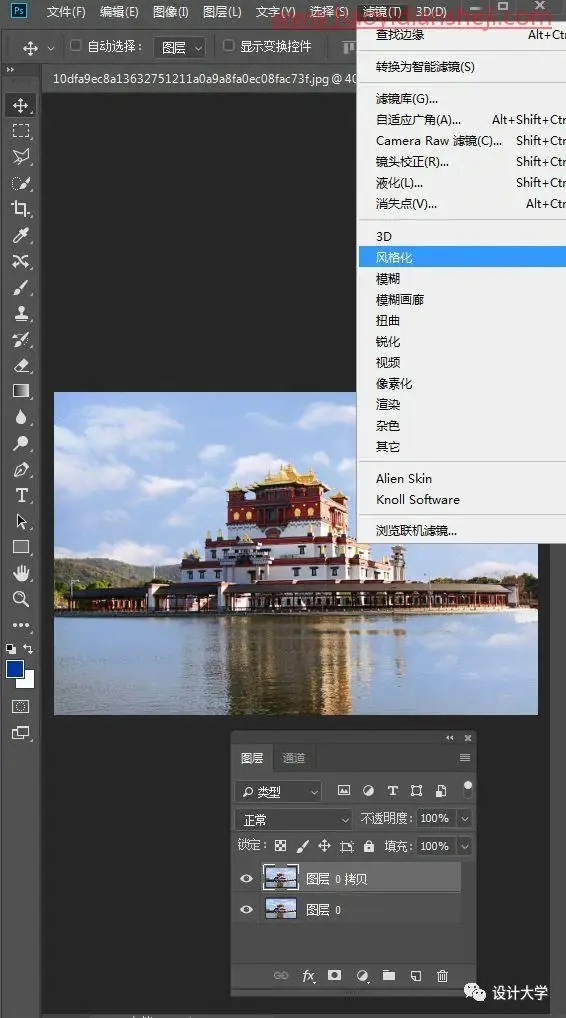The image size is (566, 1018).
Task: Select the Rectangular Marquee tool
Action: pos(21,130)
